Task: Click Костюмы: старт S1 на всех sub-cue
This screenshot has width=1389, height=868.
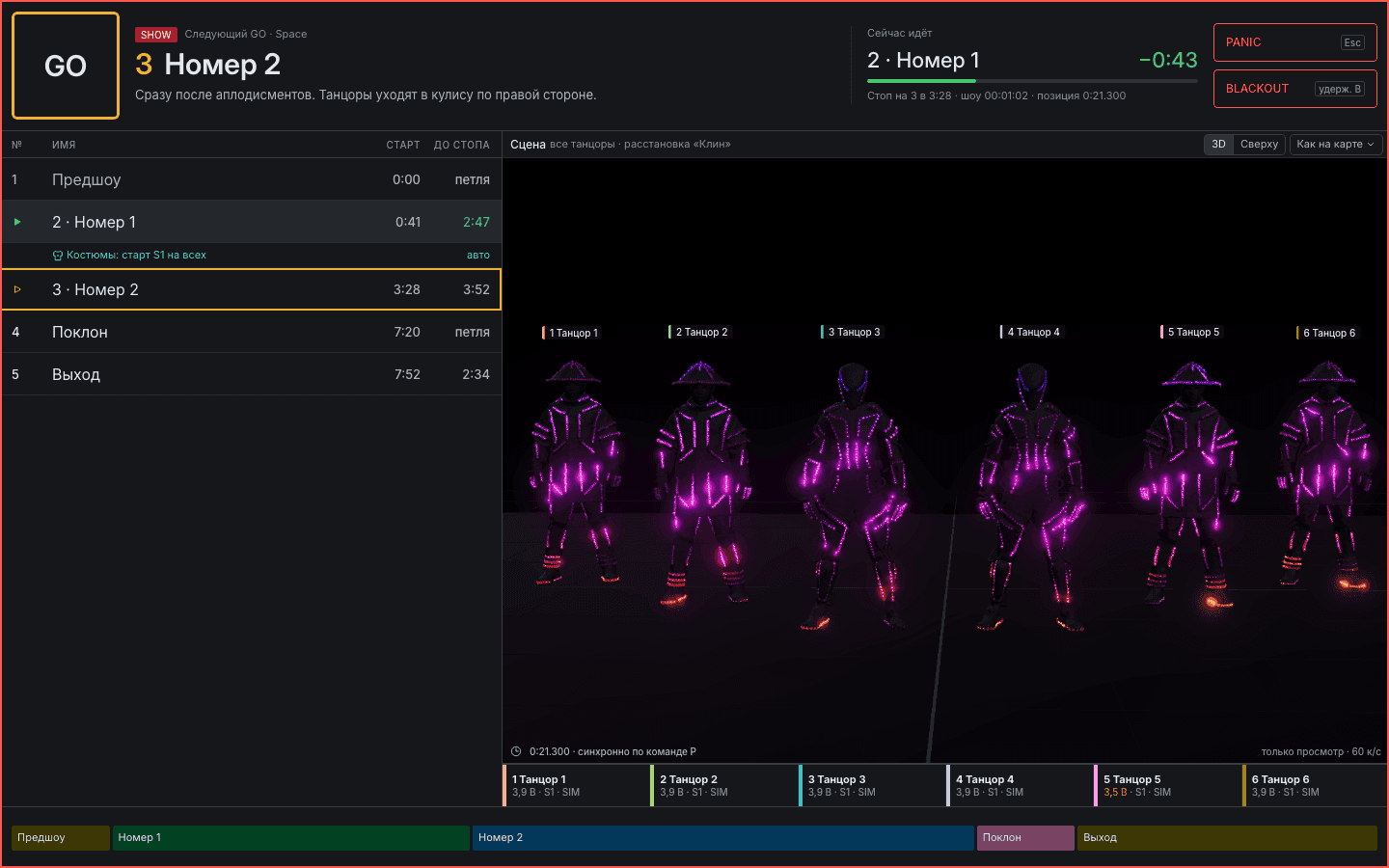Action: coord(251,256)
